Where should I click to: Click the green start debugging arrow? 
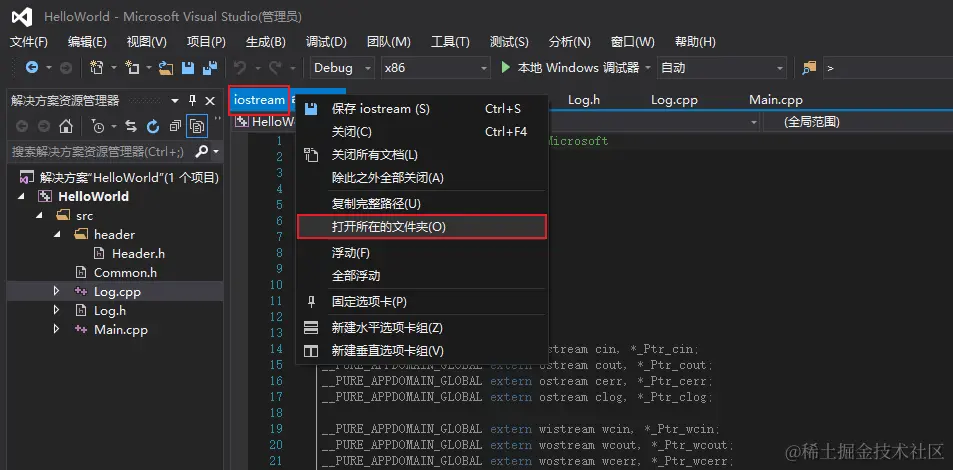[x=506, y=67]
